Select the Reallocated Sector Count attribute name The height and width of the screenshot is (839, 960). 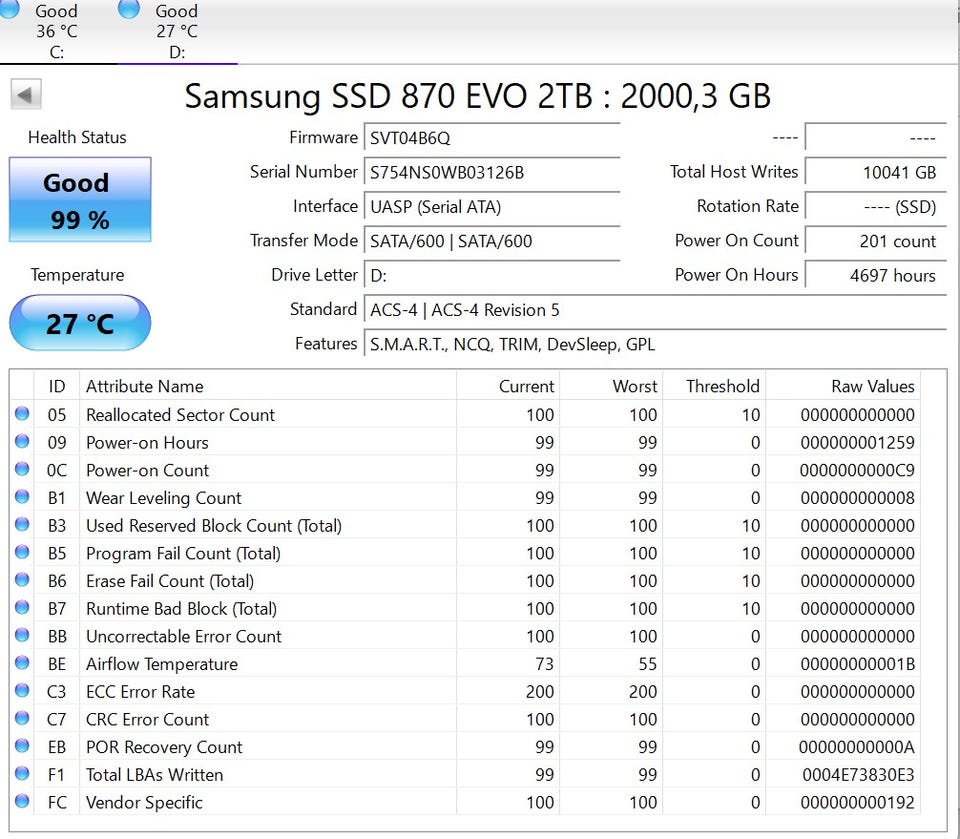tap(180, 415)
